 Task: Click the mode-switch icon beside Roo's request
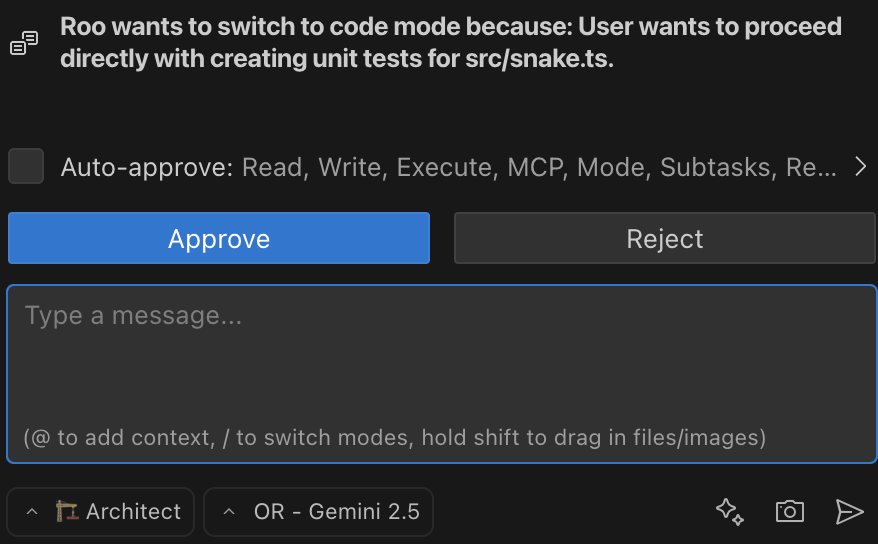click(x=24, y=43)
